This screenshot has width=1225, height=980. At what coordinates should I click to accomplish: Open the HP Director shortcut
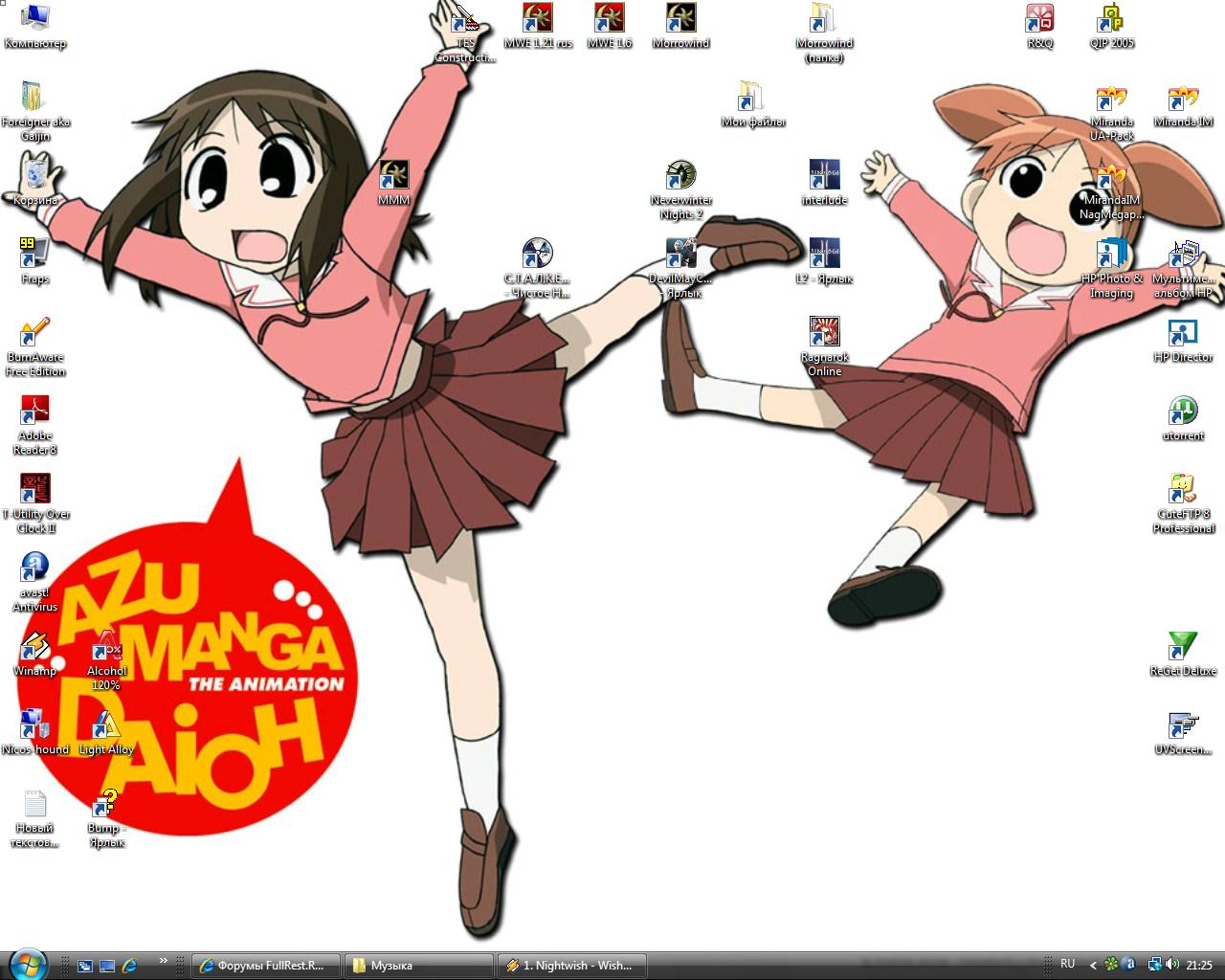coord(1183,340)
